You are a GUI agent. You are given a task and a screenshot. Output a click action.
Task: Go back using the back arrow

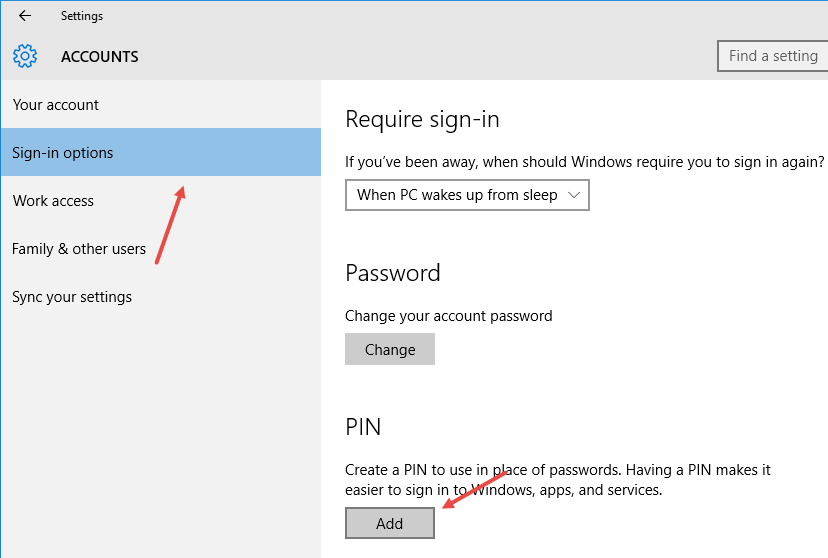(25, 16)
